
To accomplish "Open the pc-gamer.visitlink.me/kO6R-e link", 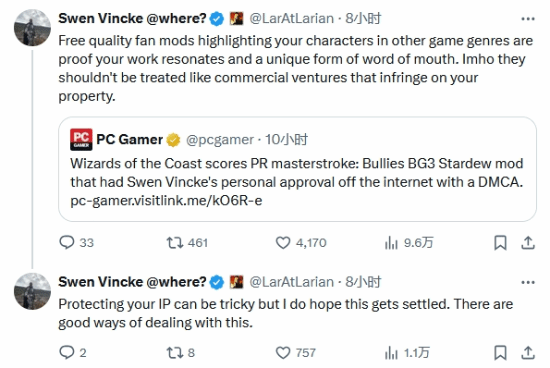I will (166, 201).
